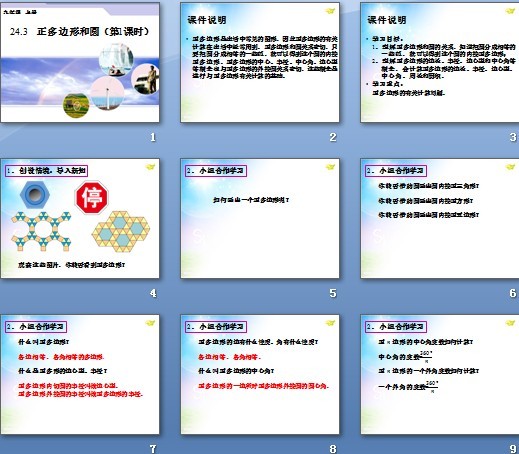Viewport: 519px width, 454px height.
Task: Select slide 4 with polygon pictures
Action: (80, 219)
